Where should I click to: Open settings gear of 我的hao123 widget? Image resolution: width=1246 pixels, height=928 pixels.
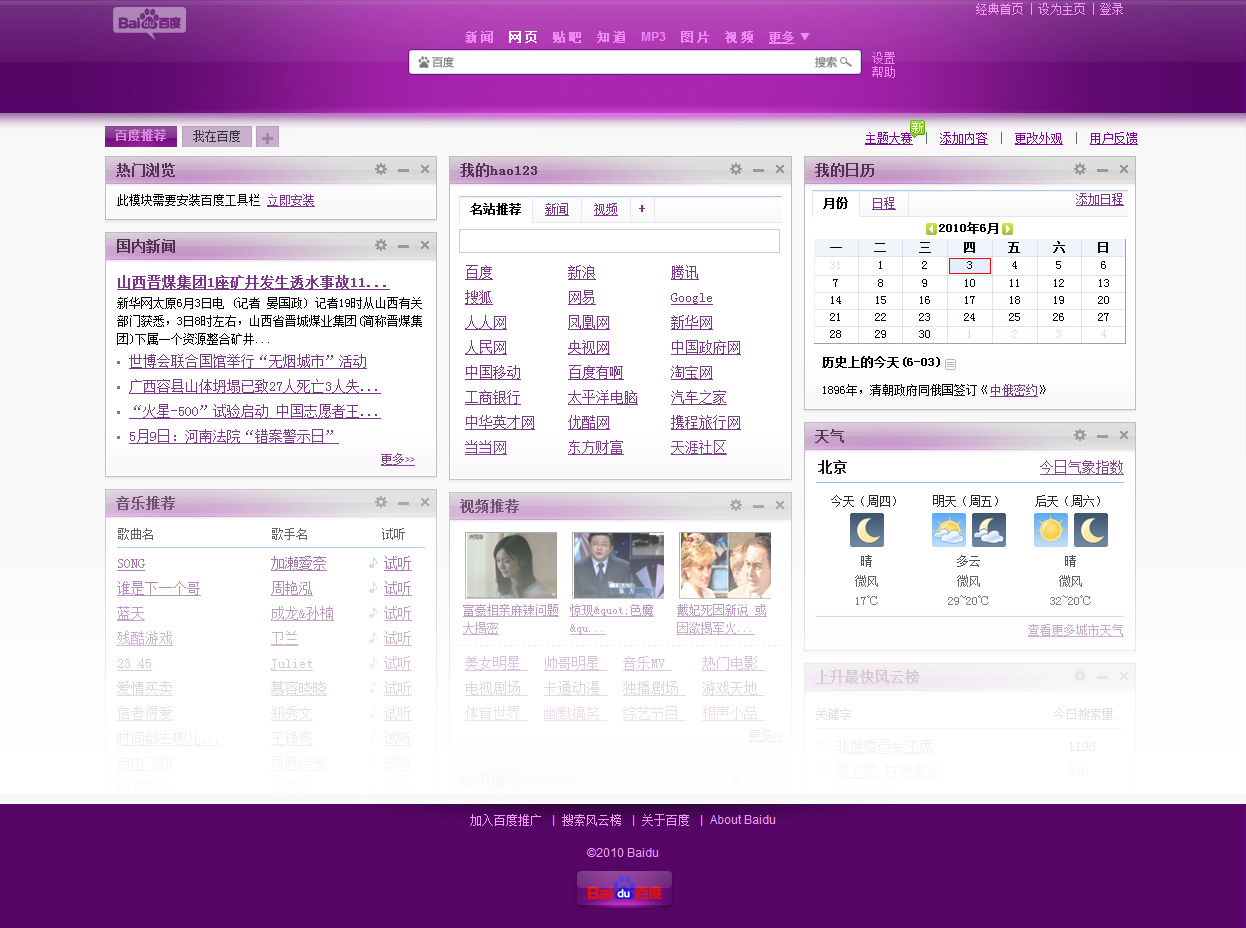tap(736, 170)
